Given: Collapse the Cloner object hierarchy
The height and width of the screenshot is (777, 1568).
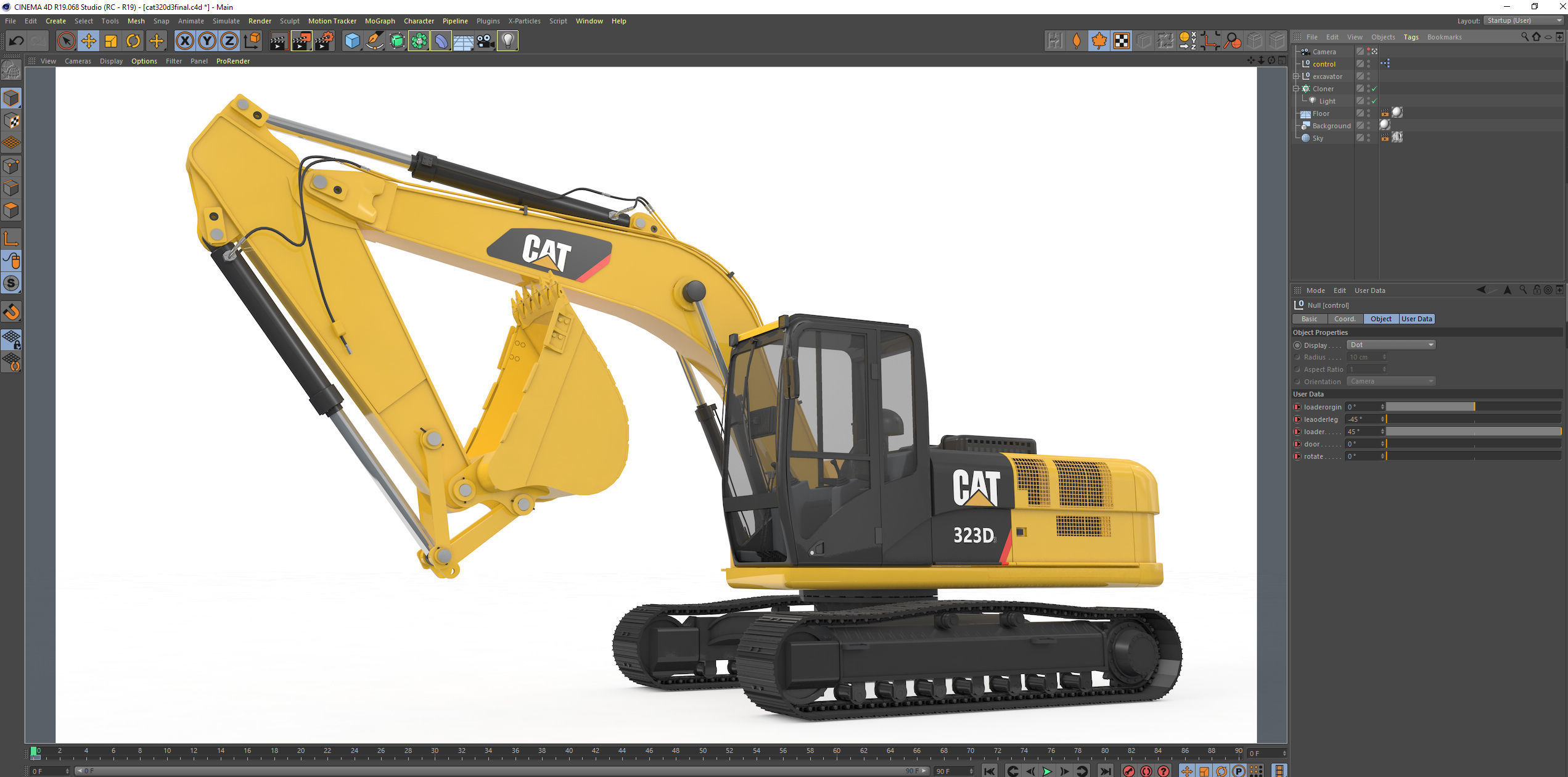Looking at the screenshot, I should pos(1296,89).
